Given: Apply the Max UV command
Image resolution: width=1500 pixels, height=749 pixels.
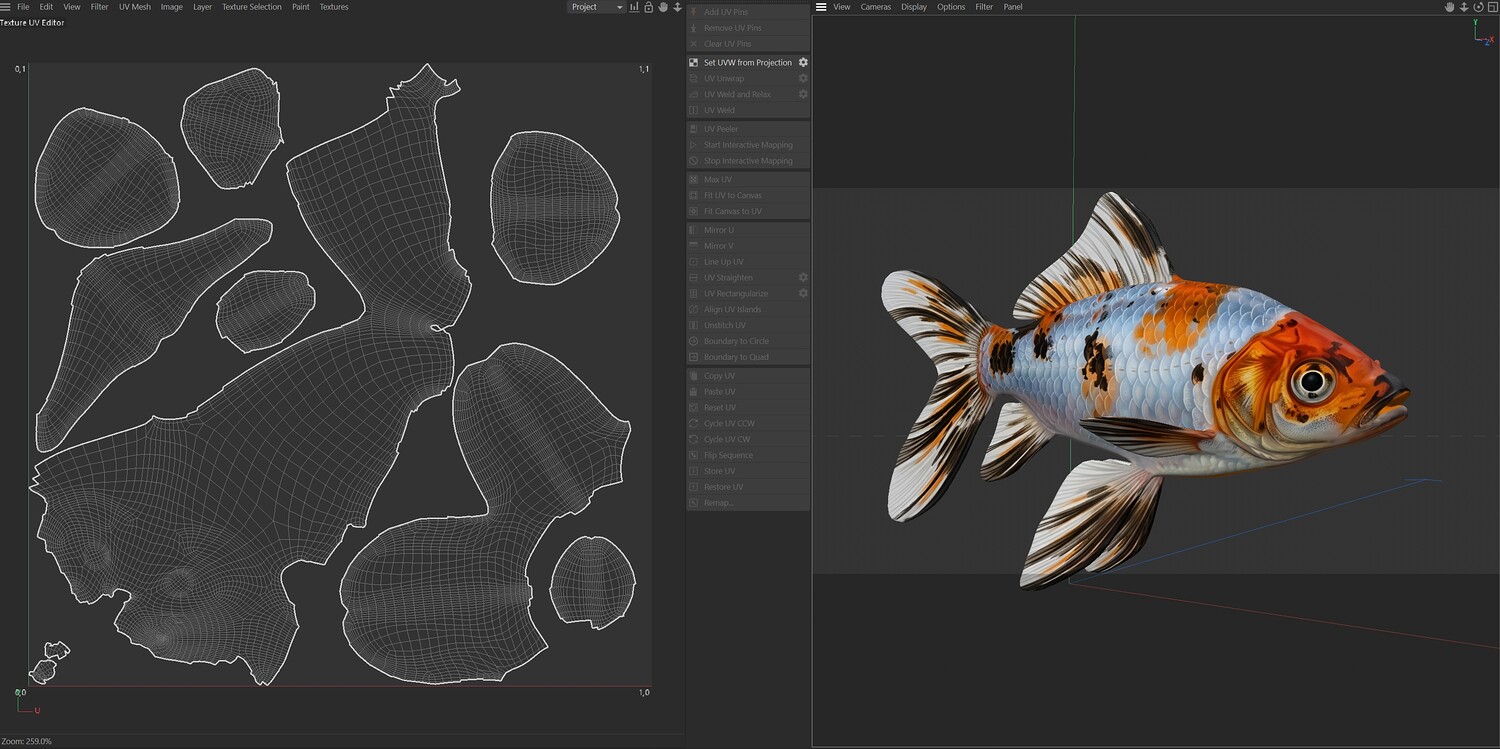Looking at the screenshot, I should 748,180.
